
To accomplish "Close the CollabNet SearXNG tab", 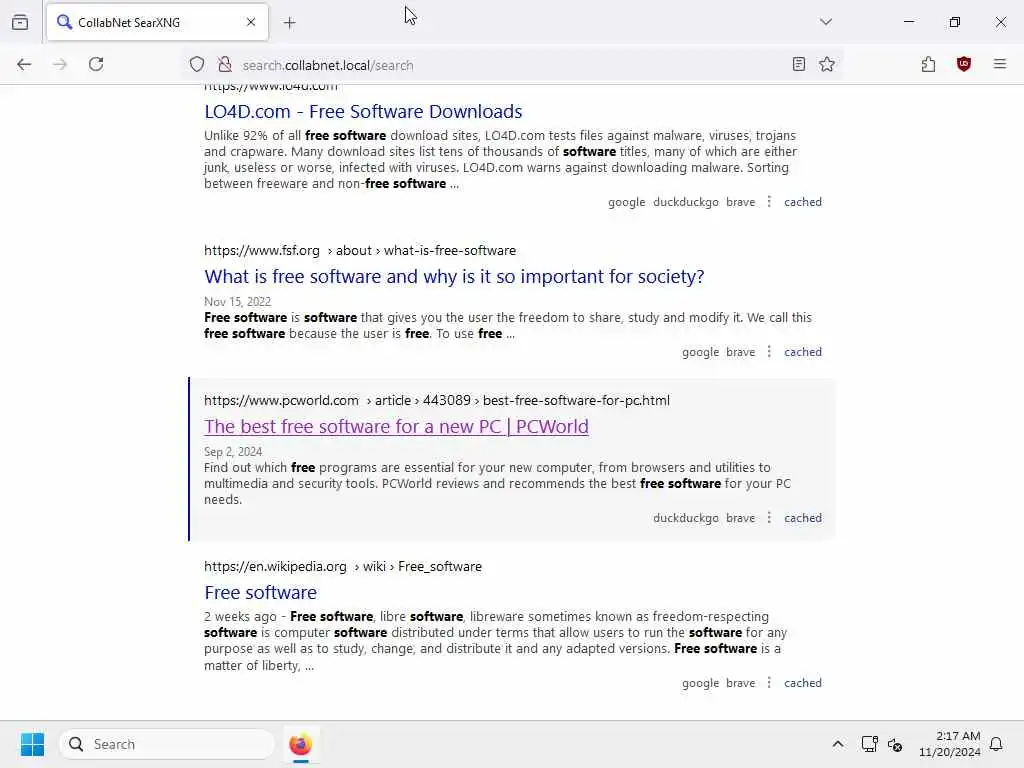I will click(251, 22).
